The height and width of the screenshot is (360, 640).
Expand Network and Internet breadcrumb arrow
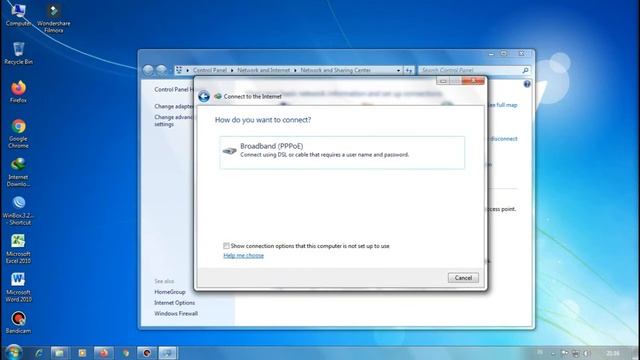[x=295, y=70]
